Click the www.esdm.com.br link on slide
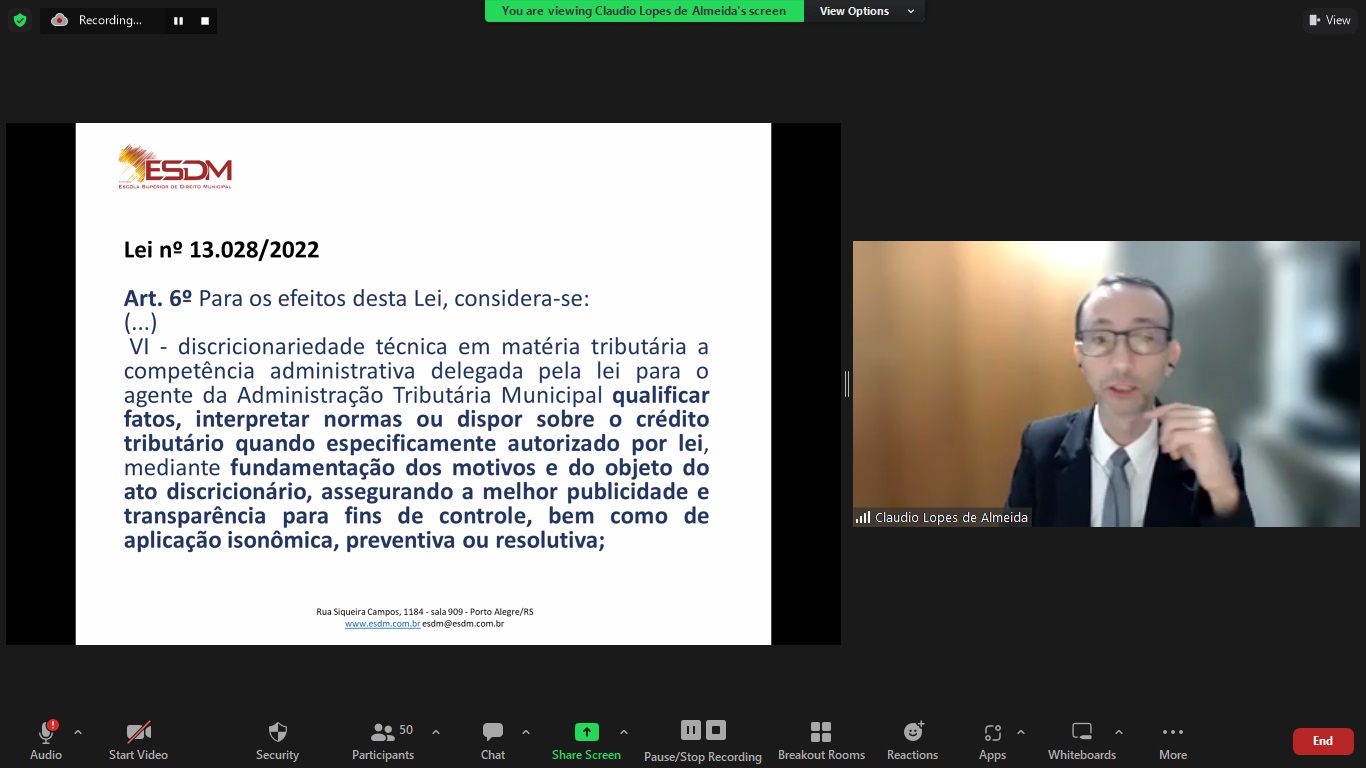 coord(382,624)
